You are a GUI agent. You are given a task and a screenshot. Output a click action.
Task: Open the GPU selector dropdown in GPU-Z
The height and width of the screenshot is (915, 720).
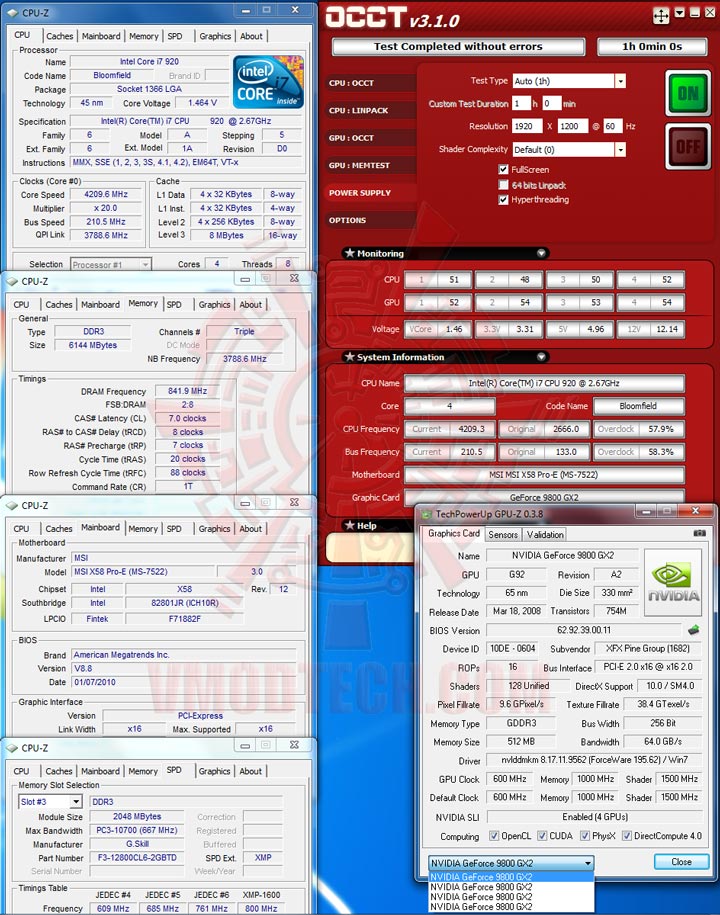click(588, 863)
